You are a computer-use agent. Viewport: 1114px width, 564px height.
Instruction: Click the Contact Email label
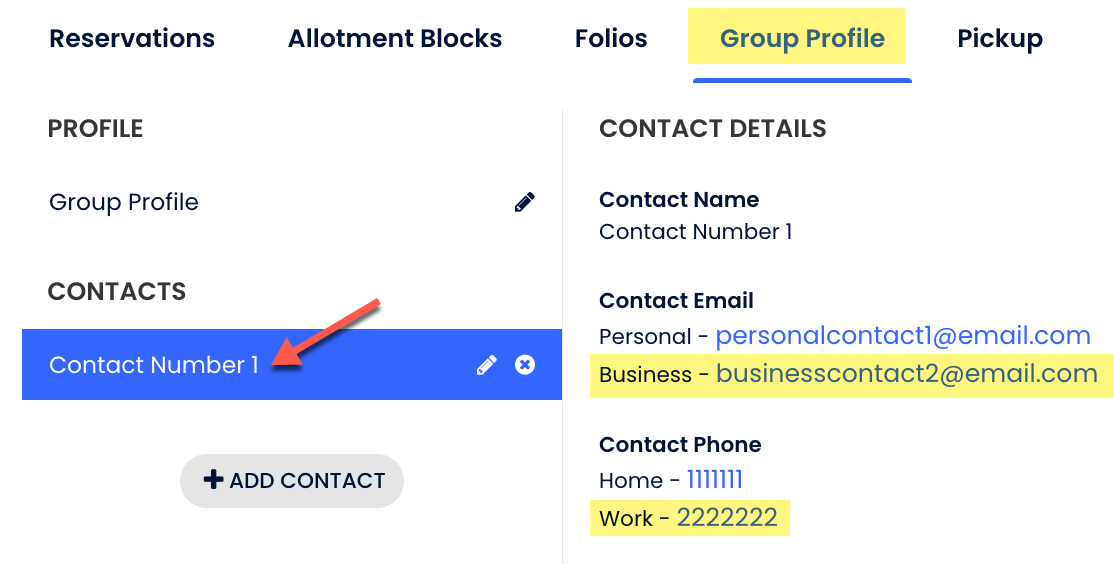click(x=676, y=301)
